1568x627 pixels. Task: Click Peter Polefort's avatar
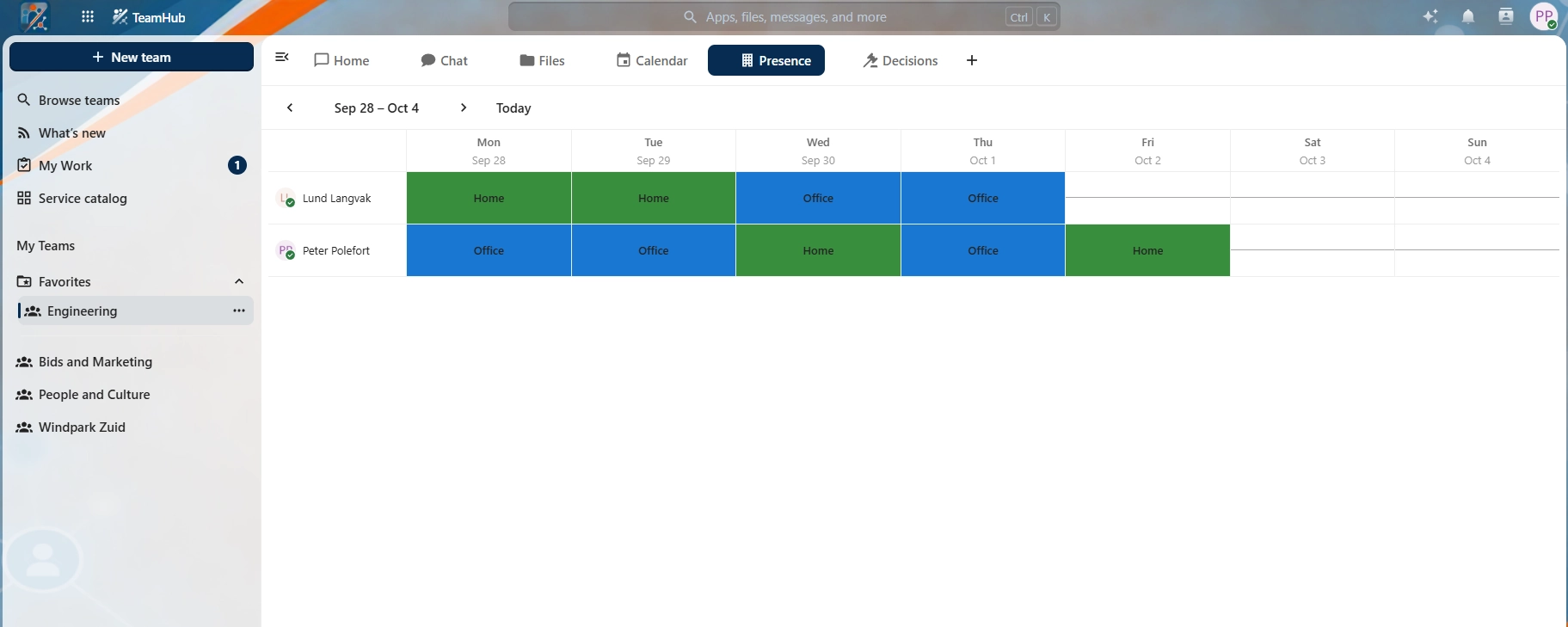click(286, 251)
